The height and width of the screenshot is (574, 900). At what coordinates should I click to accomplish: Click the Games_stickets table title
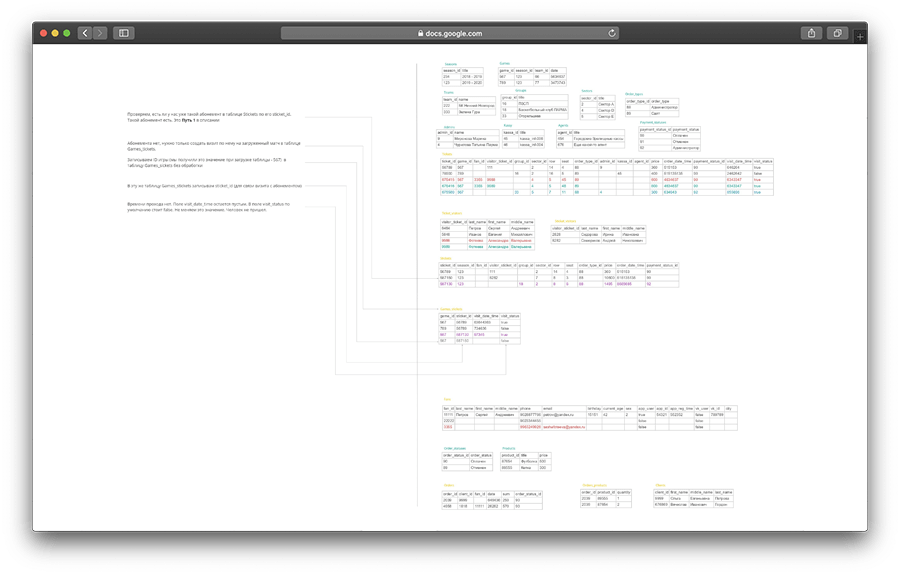point(453,308)
